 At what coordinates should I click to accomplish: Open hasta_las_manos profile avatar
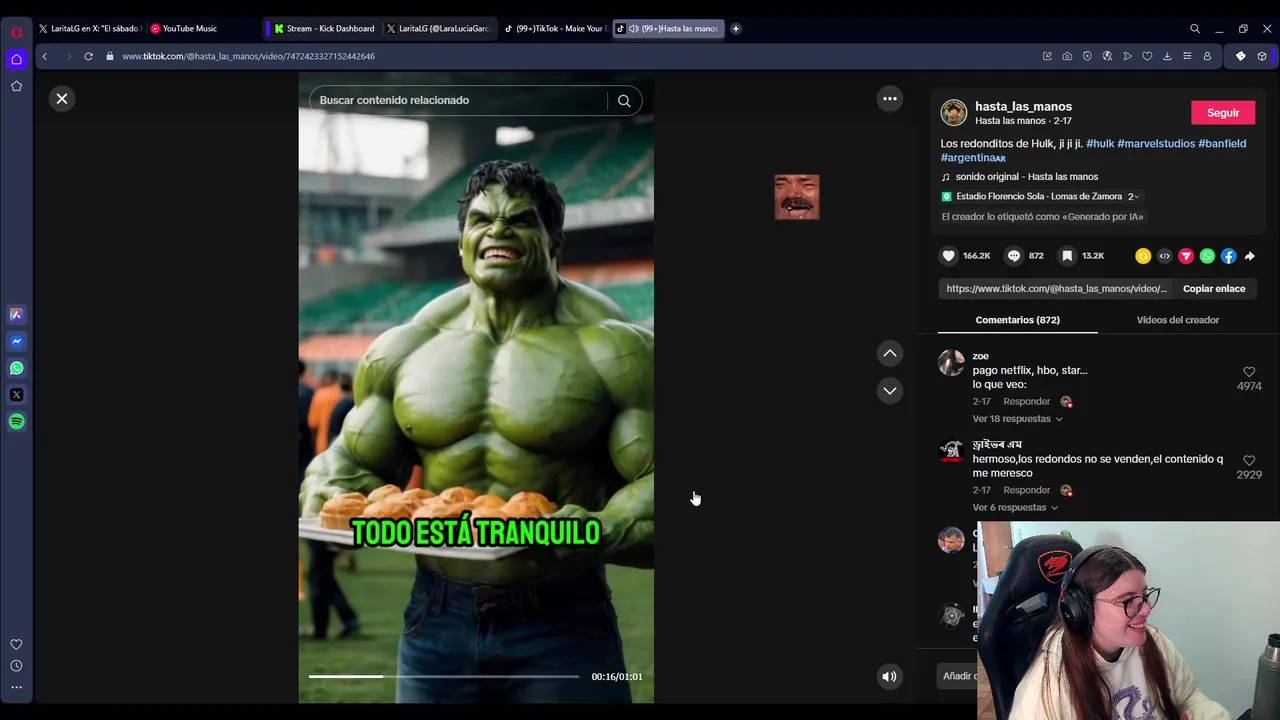click(x=954, y=112)
